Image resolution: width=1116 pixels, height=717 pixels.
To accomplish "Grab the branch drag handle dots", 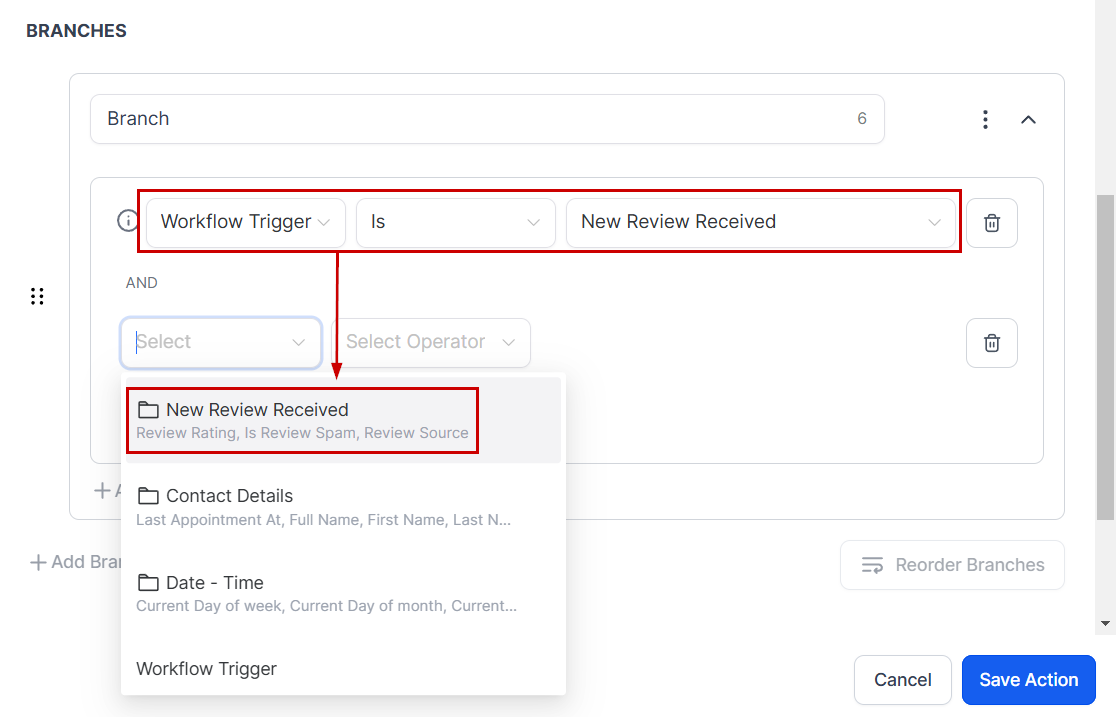I will [37, 296].
